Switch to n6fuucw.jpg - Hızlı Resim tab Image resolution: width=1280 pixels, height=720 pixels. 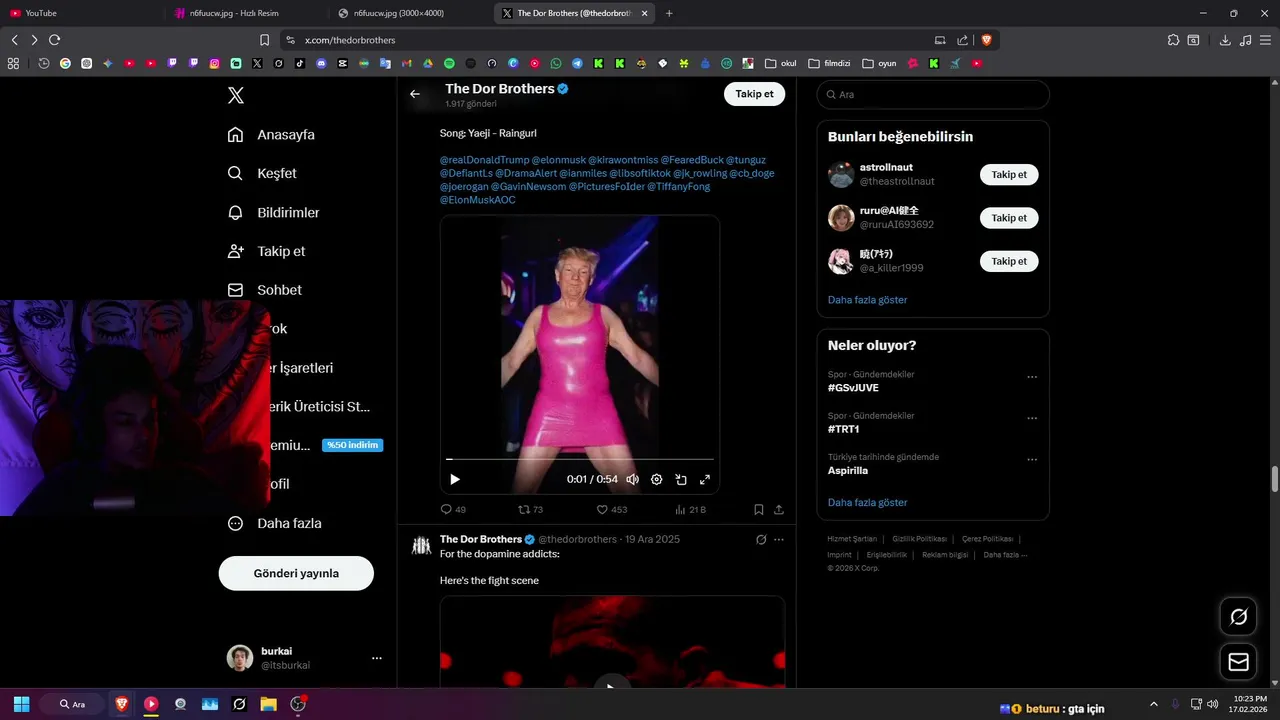pyautogui.click(x=246, y=13)
